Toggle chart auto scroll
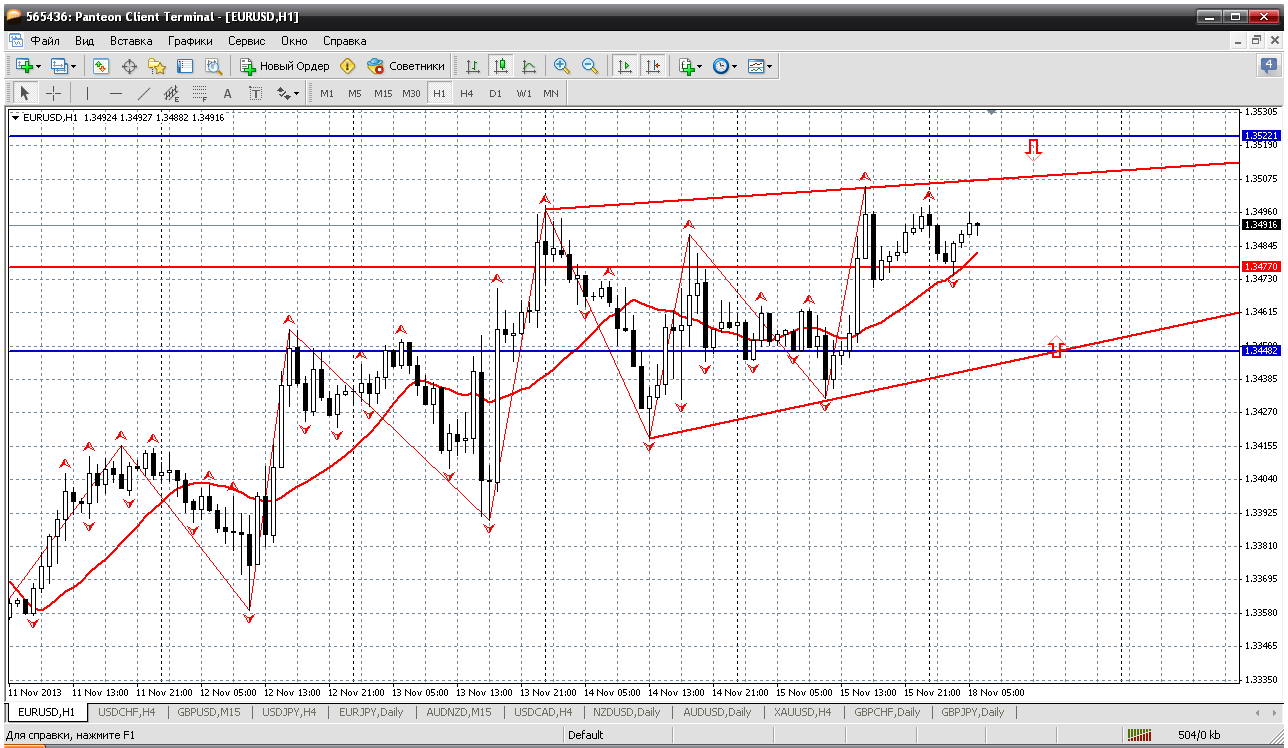This screenshot has height=748, width=1288. pos(625,66)
